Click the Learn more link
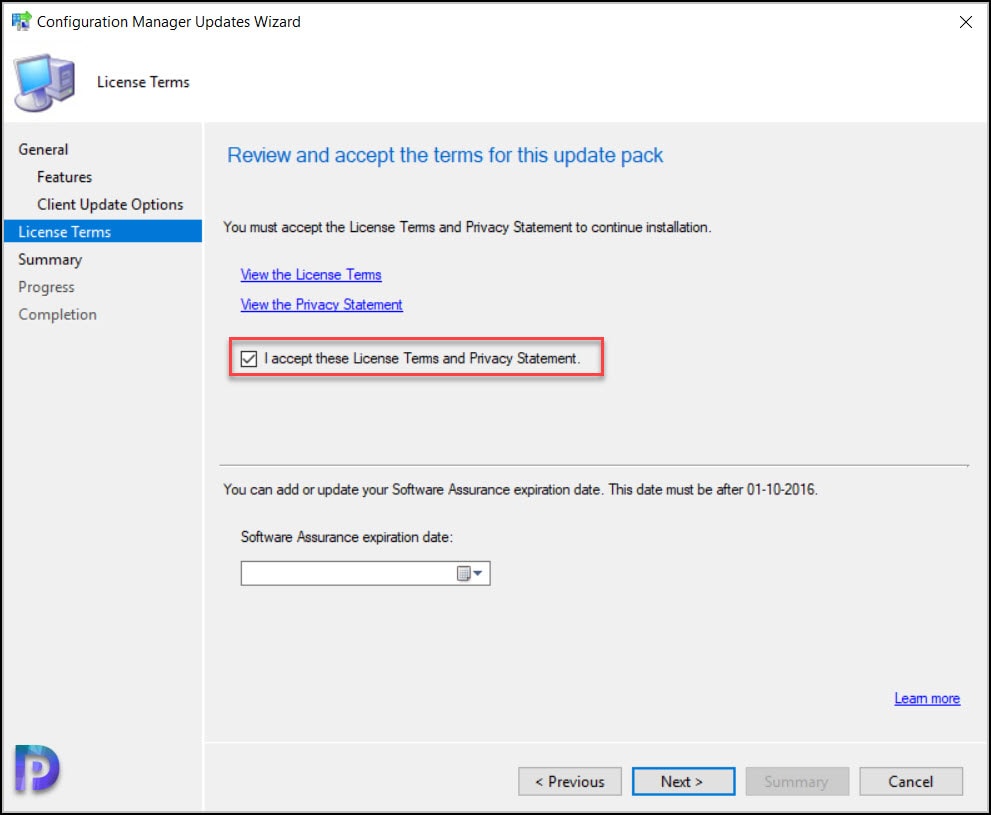 tap(927, 698)
